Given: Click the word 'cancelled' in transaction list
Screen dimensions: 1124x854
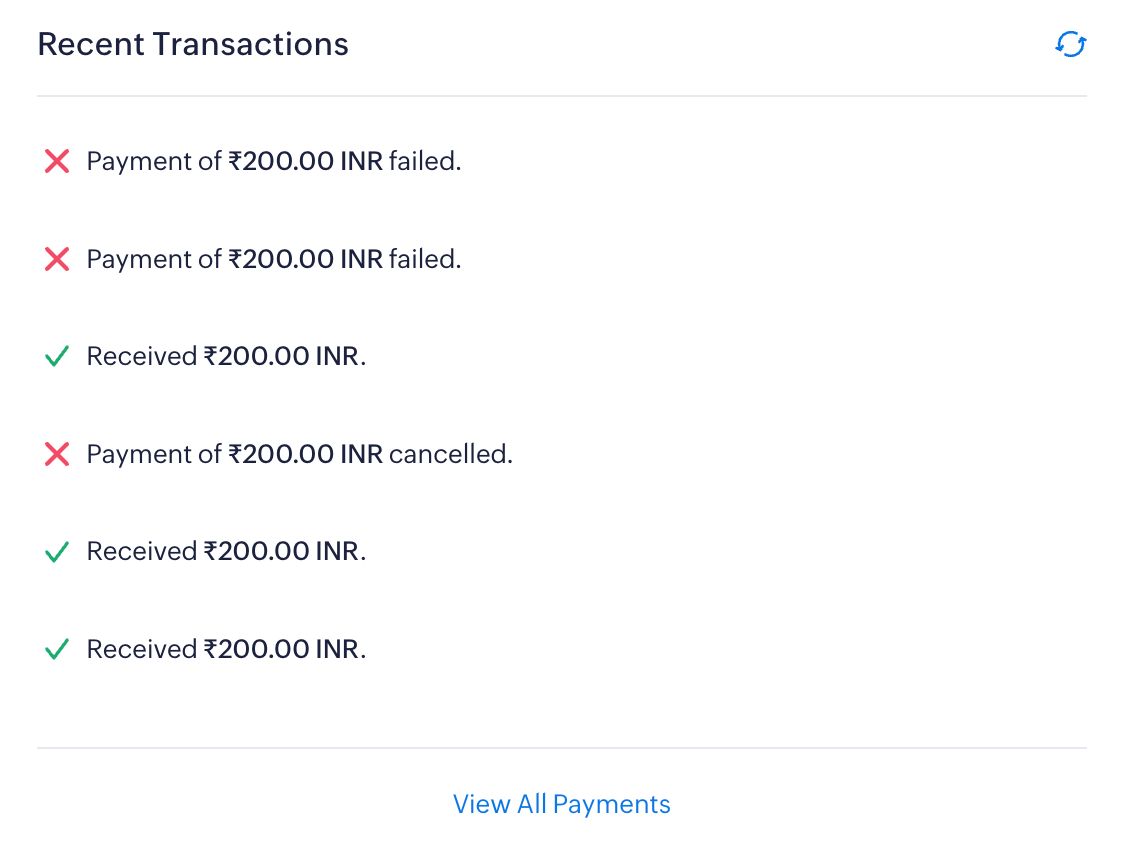Looking at the screenshot, I should tap(449, 454).
